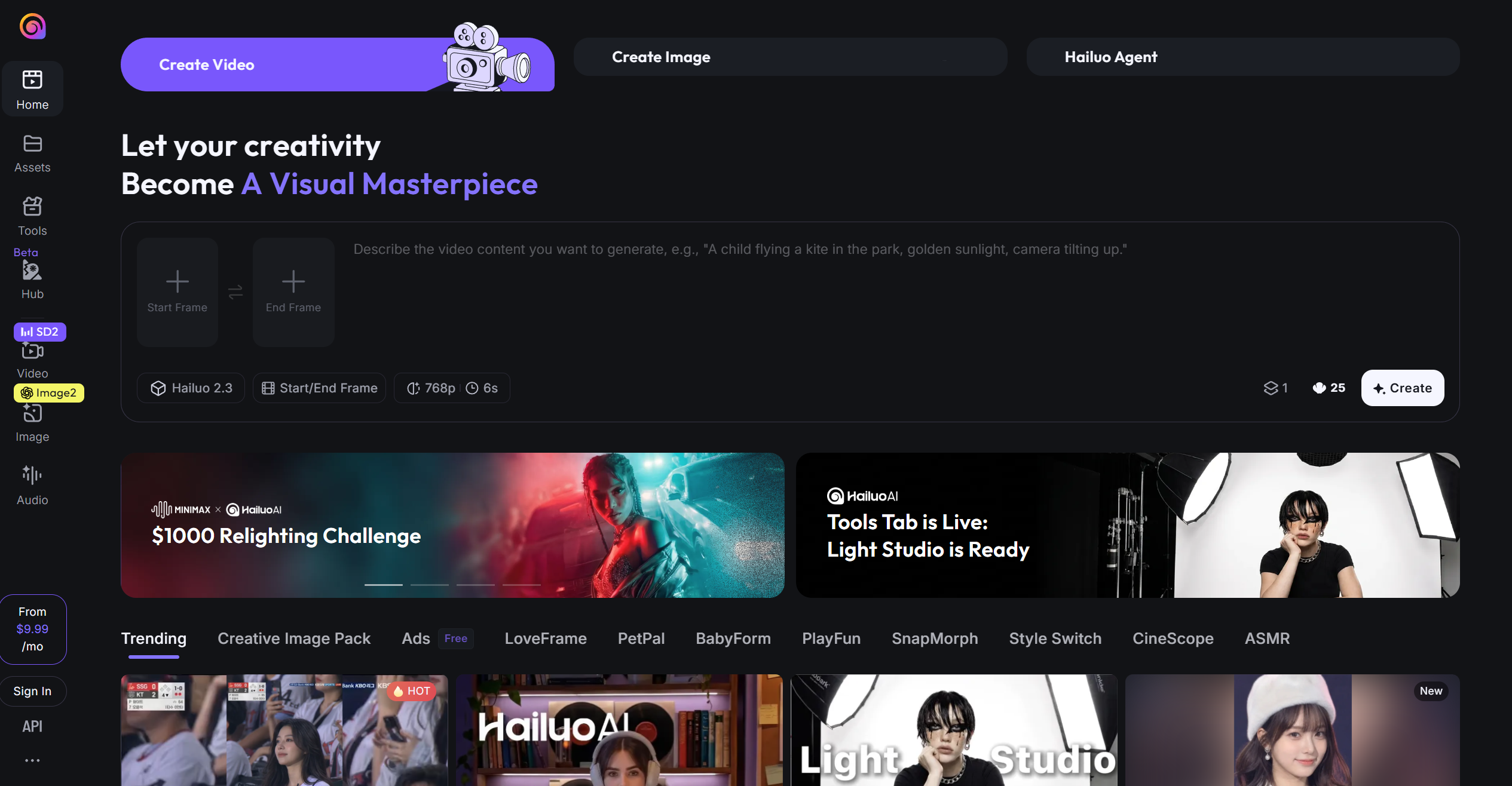Click the camera mascot on Create Video
The height and width of the screenshot is (786, 1512).
[487, 57]
